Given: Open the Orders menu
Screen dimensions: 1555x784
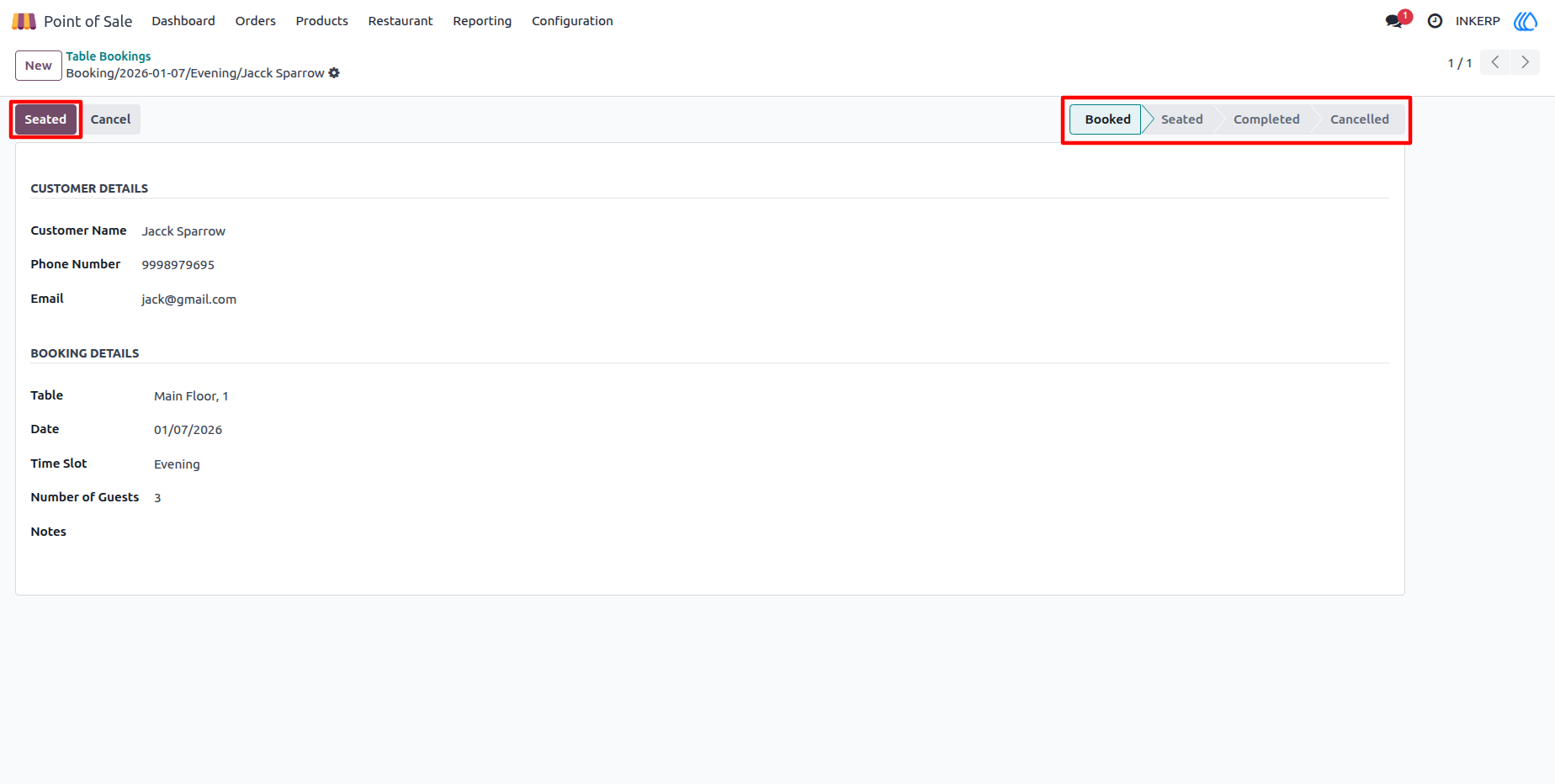Looking at the screenshot, I should pyautogui.click(x=255, y=21).
